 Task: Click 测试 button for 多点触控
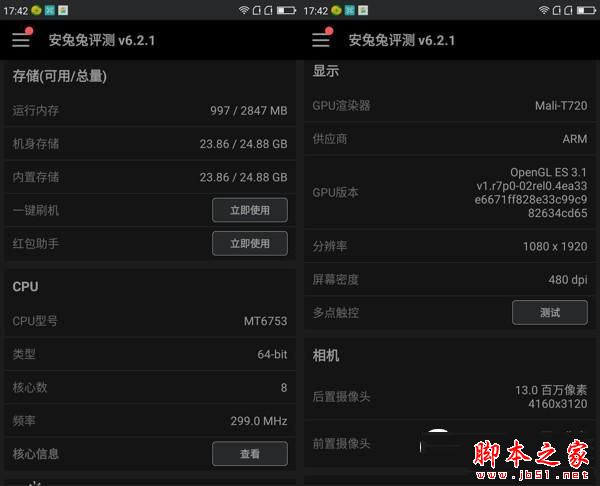coord(550,313)
